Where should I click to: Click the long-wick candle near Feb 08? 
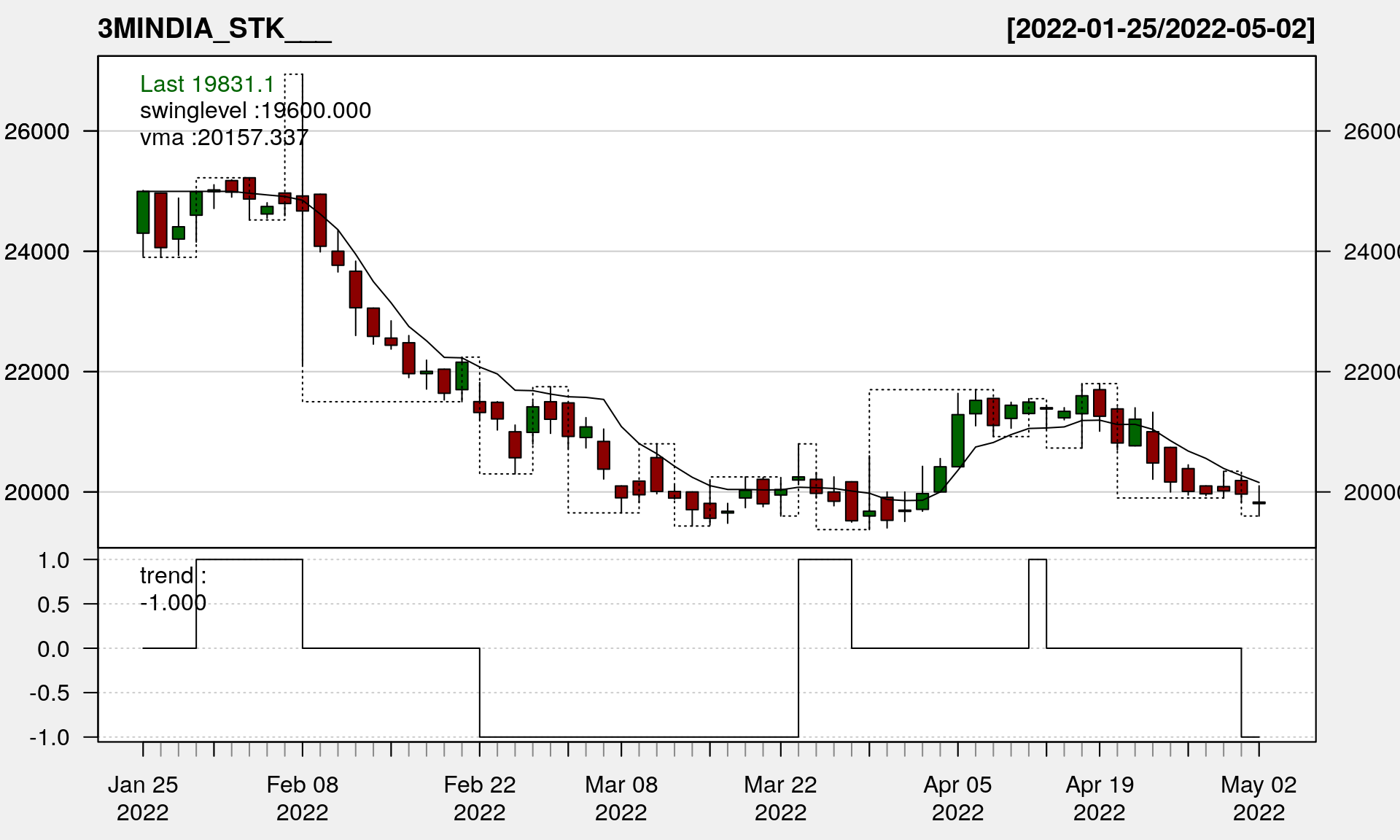click(x=302, y=203)
